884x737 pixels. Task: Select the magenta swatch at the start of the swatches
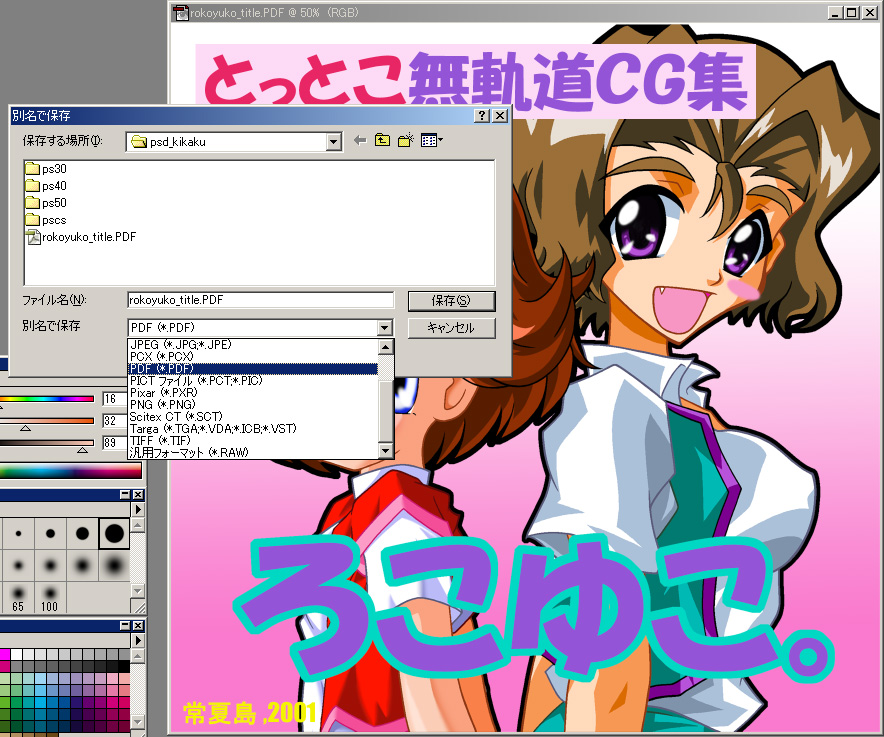[5, 654]
